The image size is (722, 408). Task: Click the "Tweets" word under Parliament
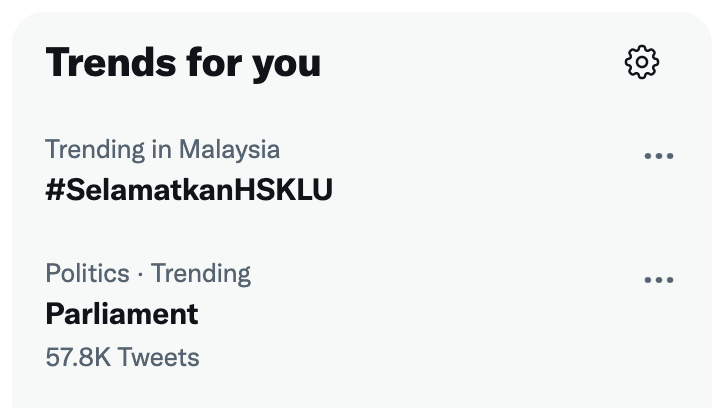pyautogui.click(x=158, y=357)
